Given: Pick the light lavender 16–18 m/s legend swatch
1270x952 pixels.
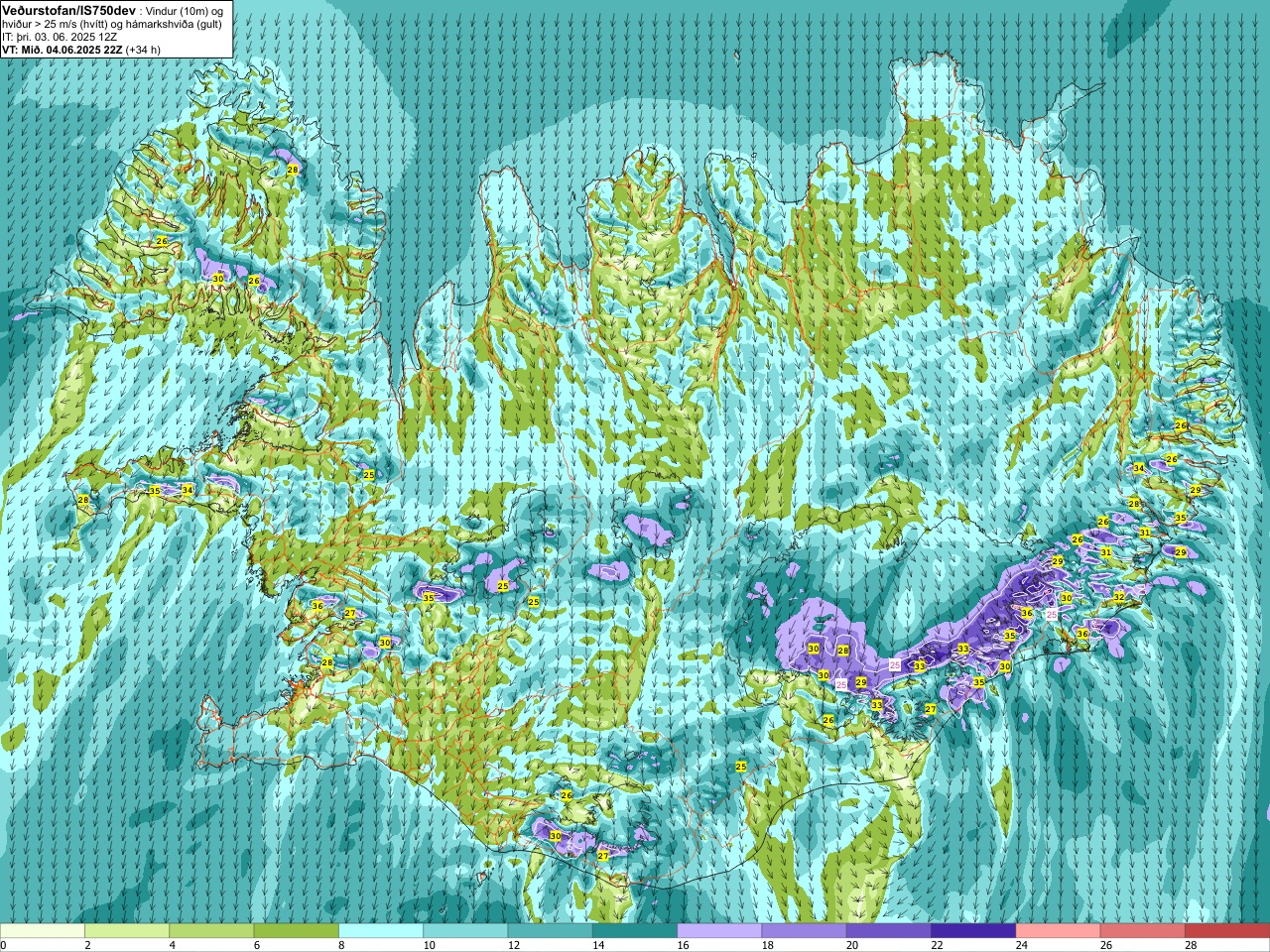Looking at the screenshot, I should pos(719,931).
